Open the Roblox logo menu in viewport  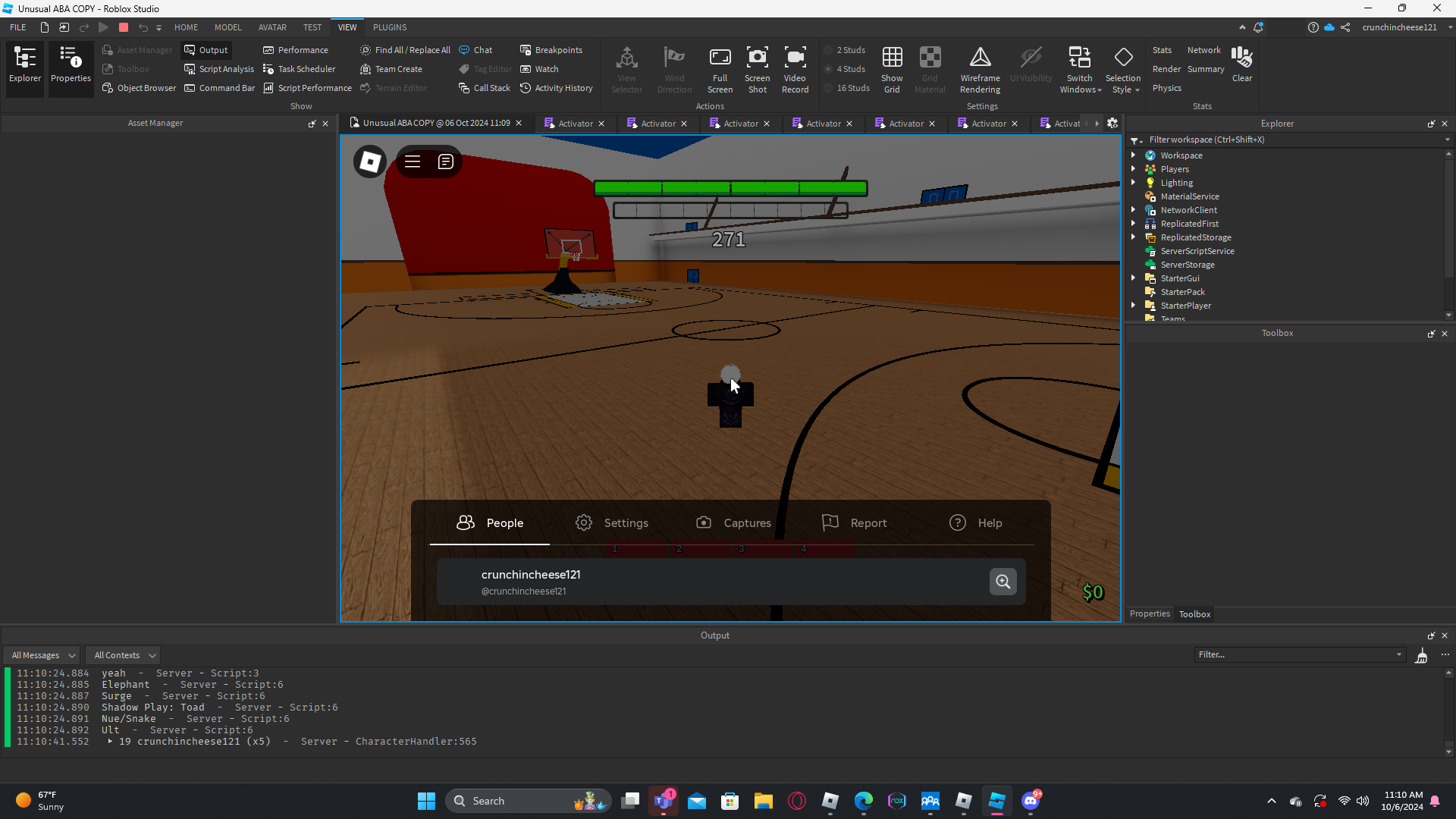(370, 162)
